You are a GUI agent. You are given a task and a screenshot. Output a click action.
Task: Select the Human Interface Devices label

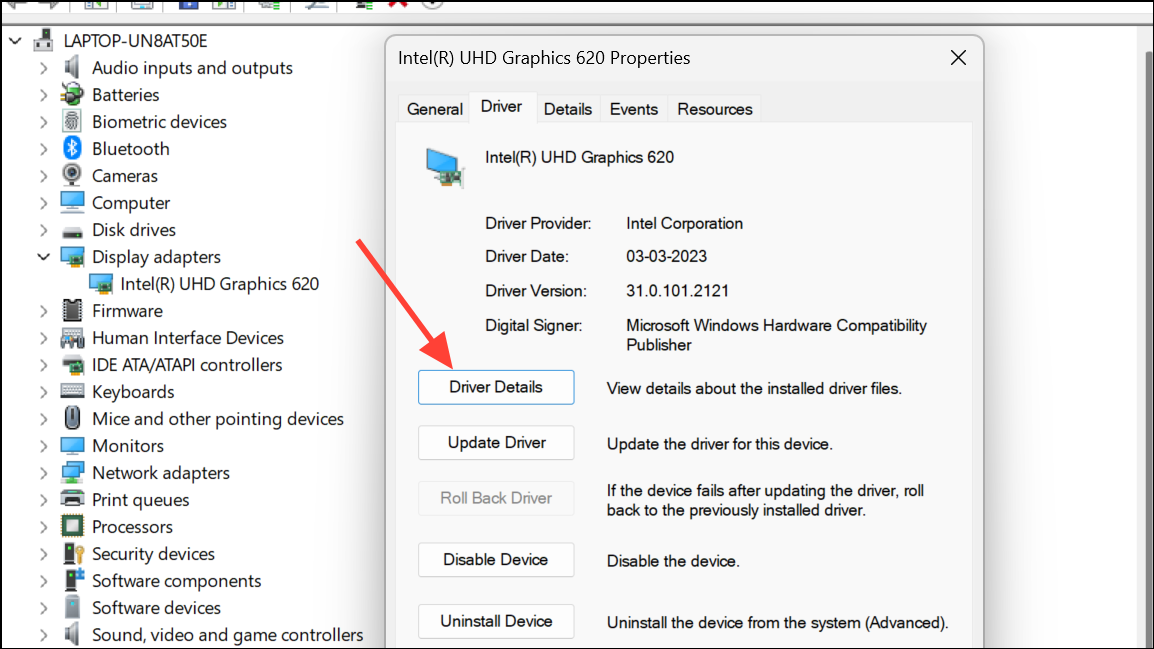click(188, 338)
